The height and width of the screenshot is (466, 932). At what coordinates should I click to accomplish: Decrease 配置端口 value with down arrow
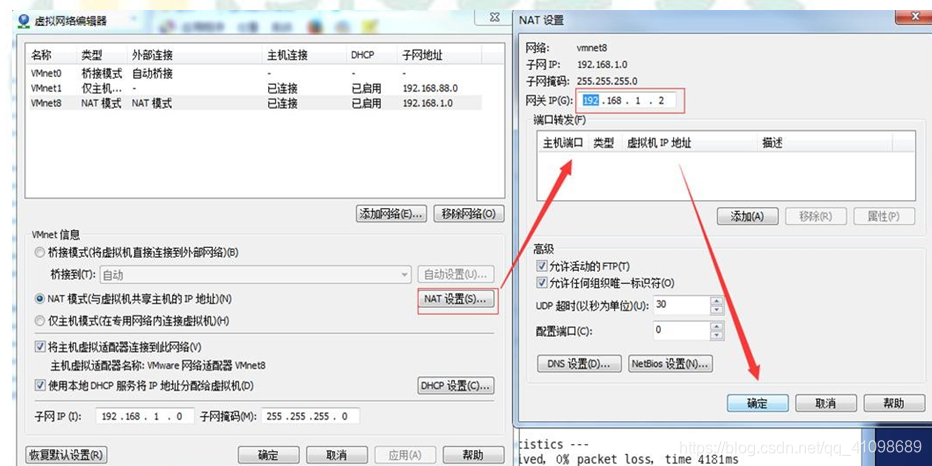click(717, 335)
